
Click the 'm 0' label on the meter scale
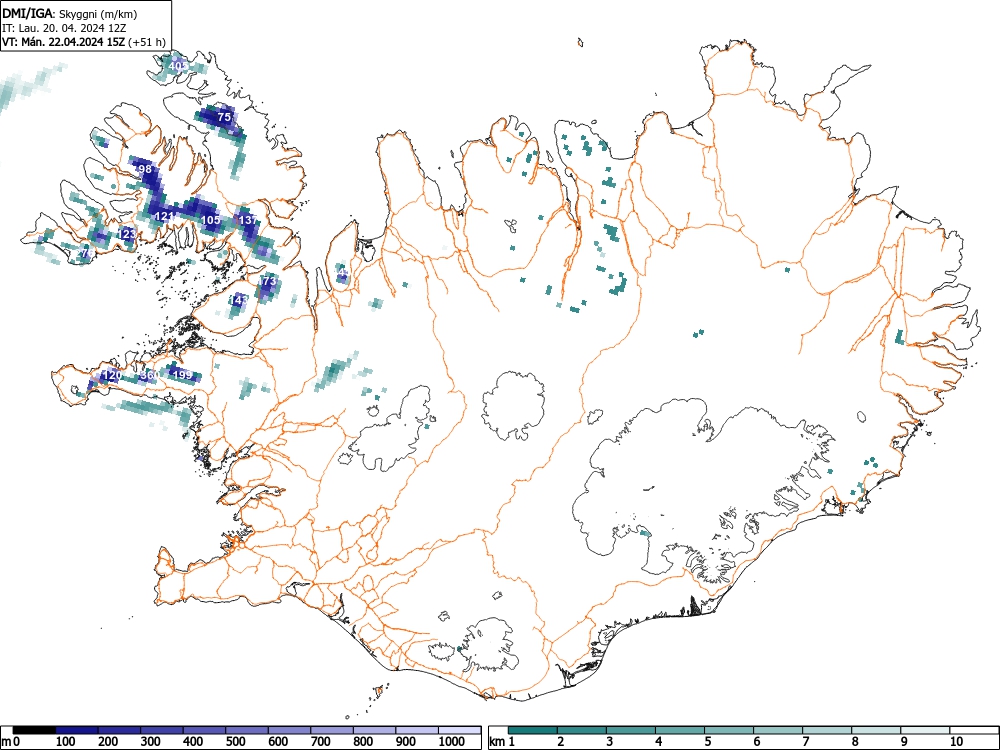point(11,742)
